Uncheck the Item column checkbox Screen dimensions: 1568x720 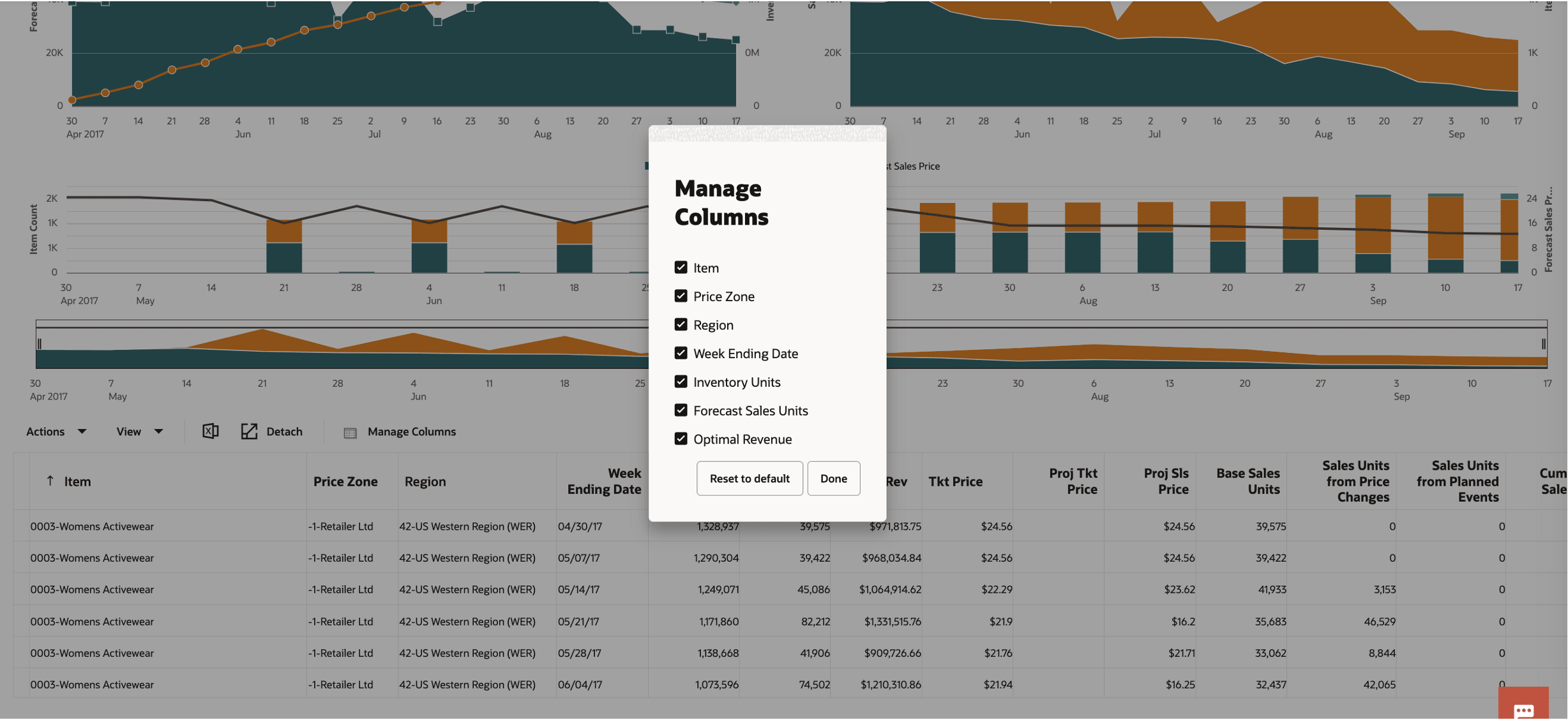point(681,267)
